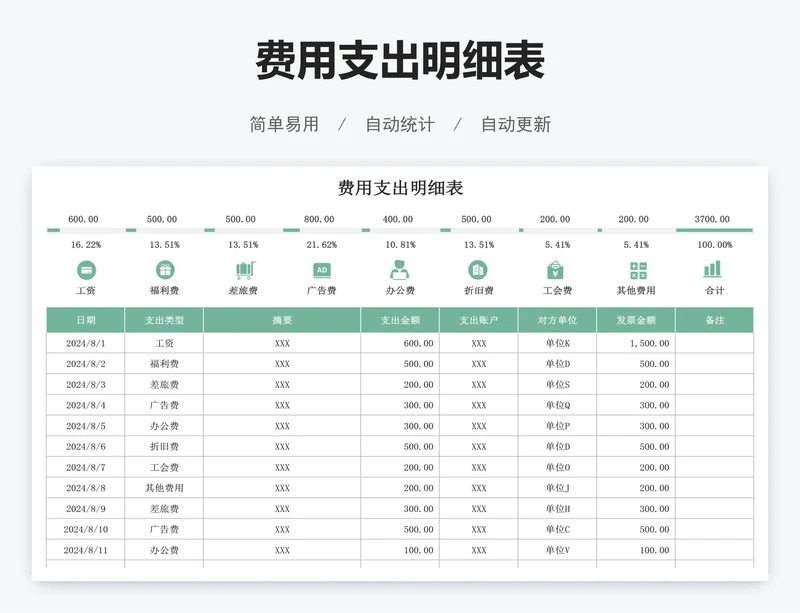Select 工会费 in the 2024/8/7 row
The image size is (800, 613).
pos(164,468)
